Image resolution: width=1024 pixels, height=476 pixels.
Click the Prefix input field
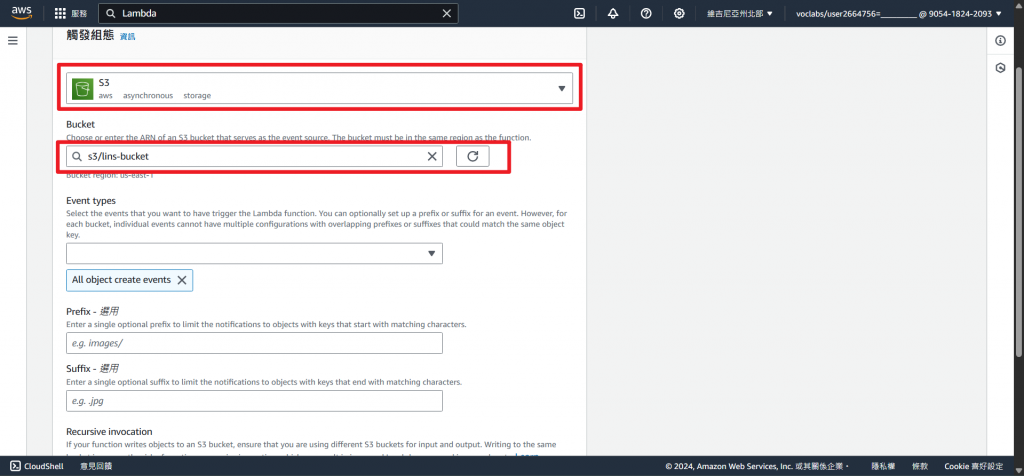(254, 343)
